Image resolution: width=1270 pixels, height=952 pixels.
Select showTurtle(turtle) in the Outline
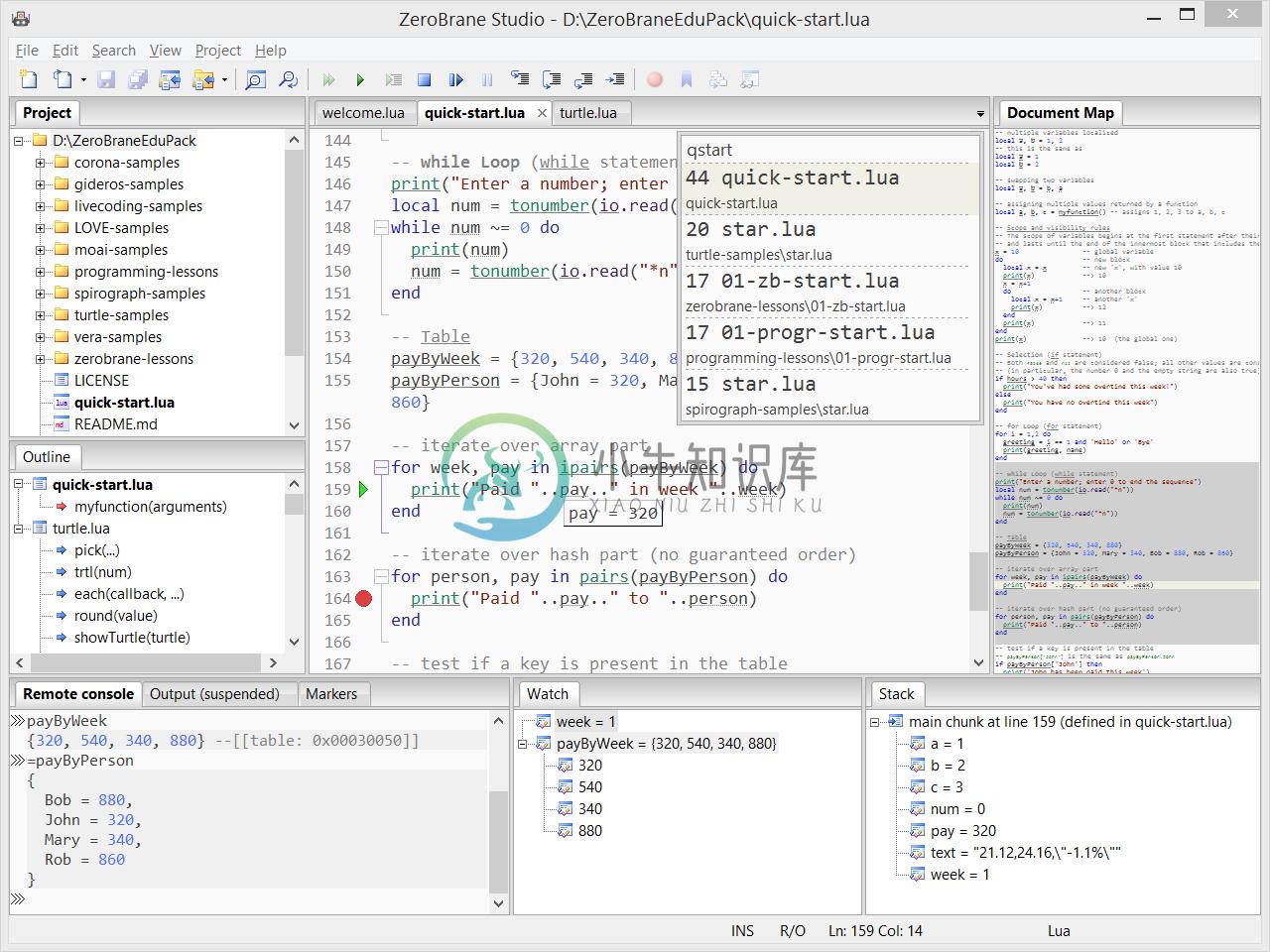[x=132, y=638]
